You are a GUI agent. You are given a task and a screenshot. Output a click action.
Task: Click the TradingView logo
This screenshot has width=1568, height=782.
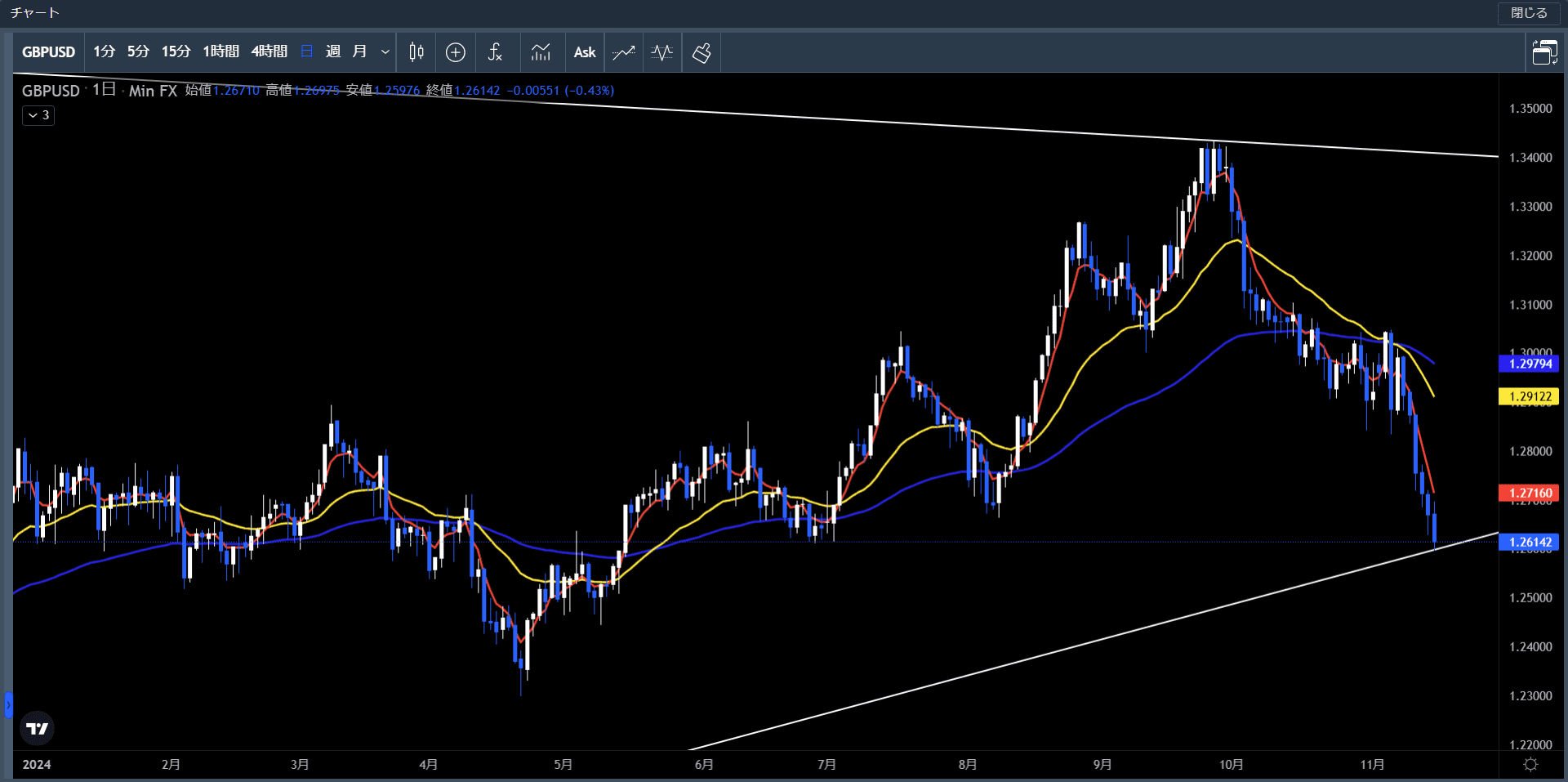[38, 728]
